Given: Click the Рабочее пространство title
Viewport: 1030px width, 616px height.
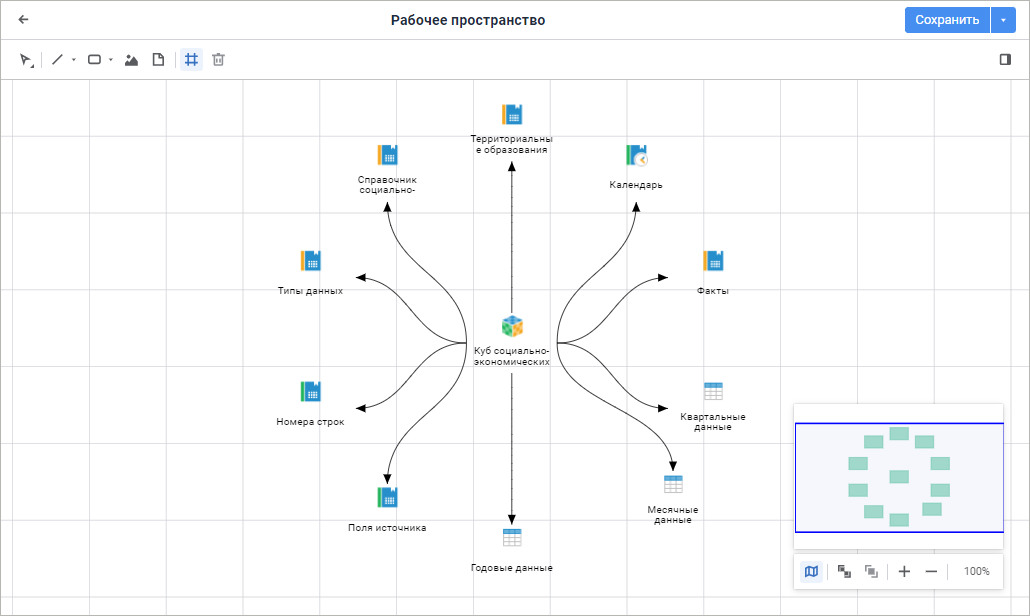Looking at the screenshot, I should 468,20.
